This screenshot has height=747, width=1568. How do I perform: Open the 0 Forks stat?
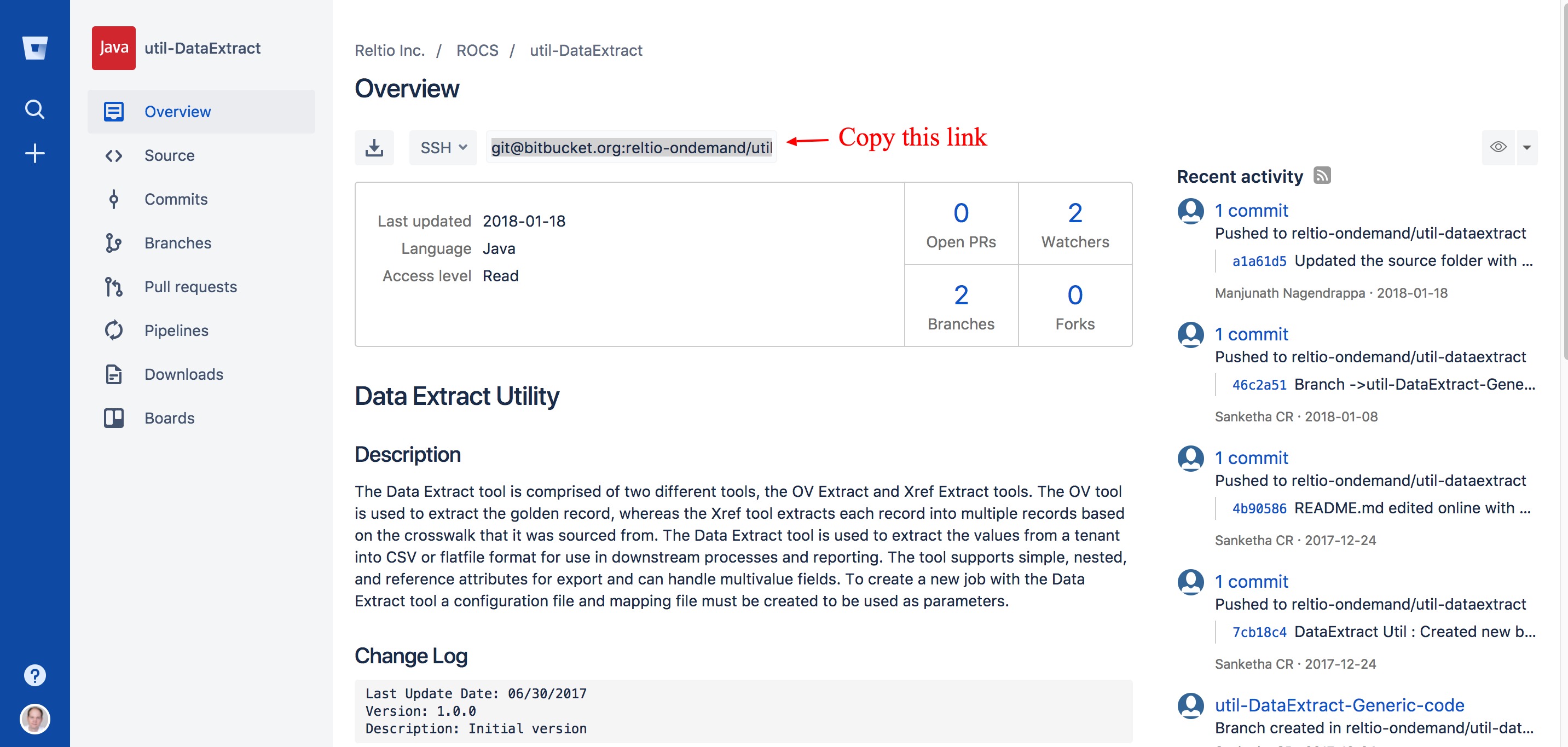tap(1075, 305)
